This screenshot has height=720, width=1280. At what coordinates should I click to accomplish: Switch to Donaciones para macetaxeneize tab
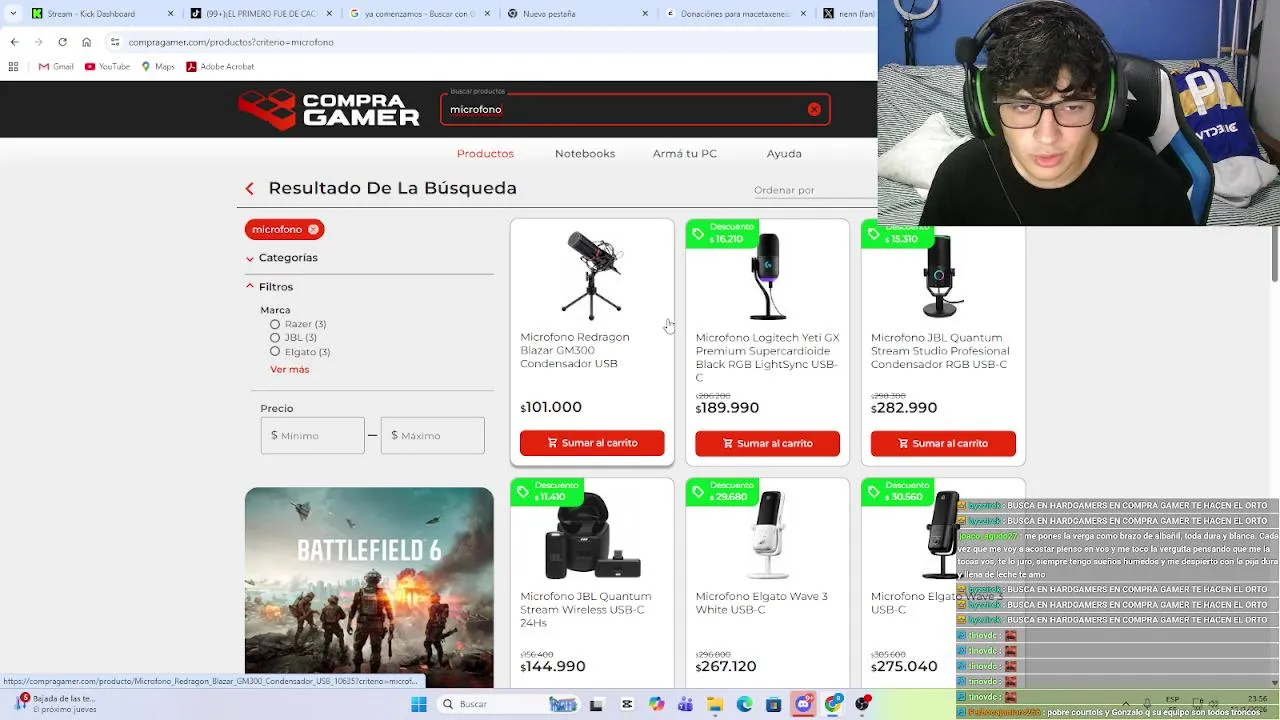tap(735, 14)
